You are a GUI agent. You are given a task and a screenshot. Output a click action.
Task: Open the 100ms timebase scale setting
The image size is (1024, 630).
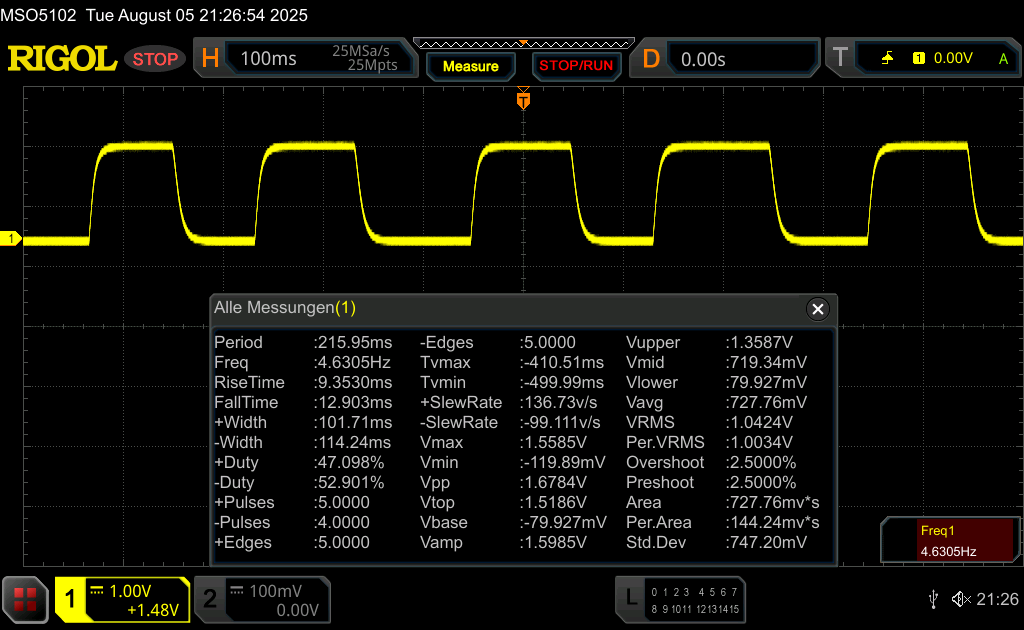coord(269,59)
